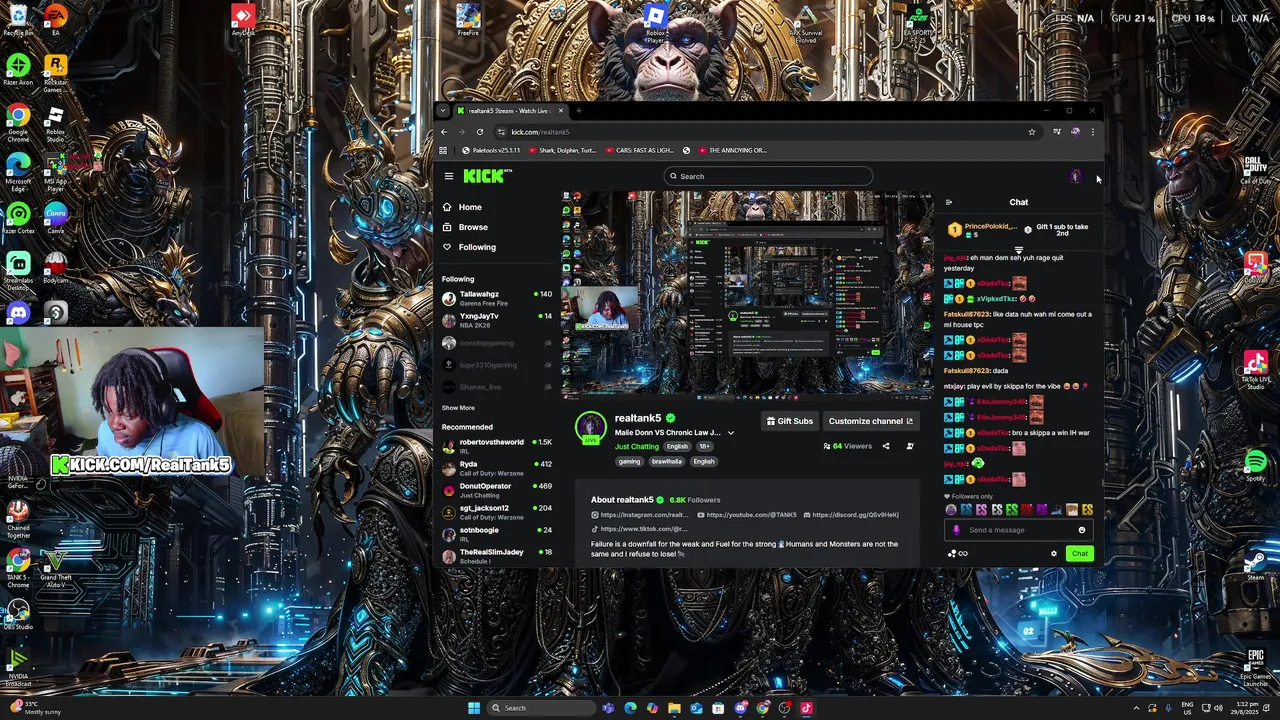The image size is (1280, 720).
Task: Click Windows Start button
Action: pos(473,708)
